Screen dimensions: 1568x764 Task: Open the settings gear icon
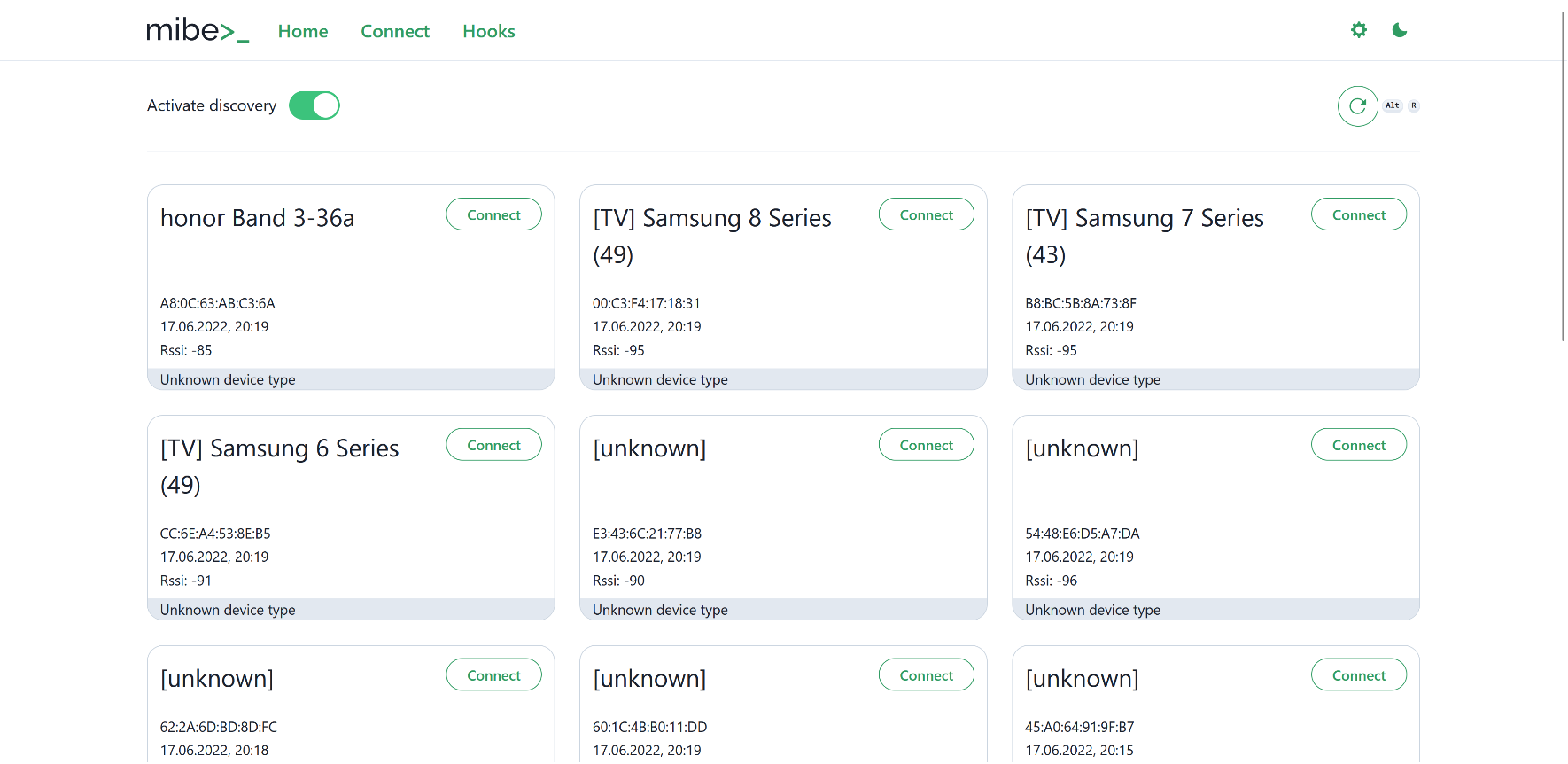pos(1359,30)
